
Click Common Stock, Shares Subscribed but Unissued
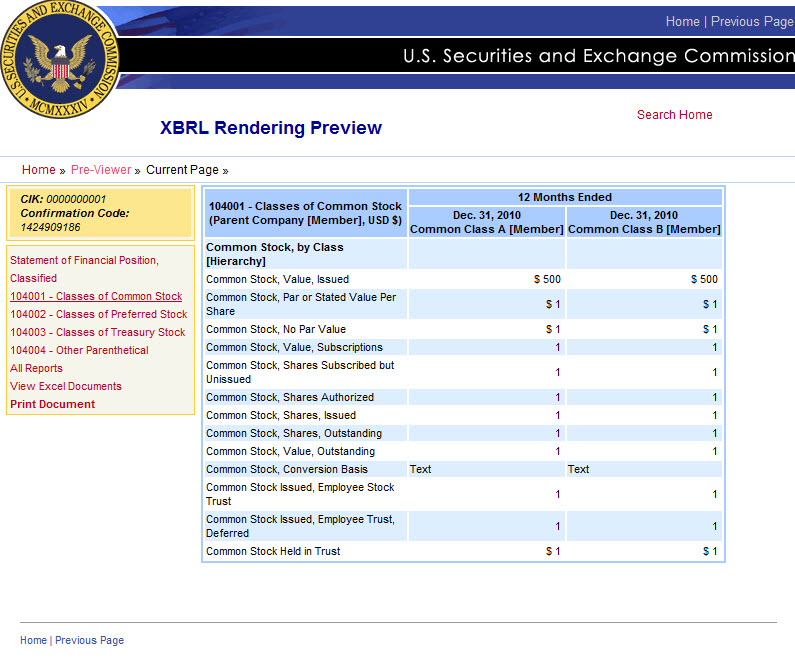coord(300,372)
